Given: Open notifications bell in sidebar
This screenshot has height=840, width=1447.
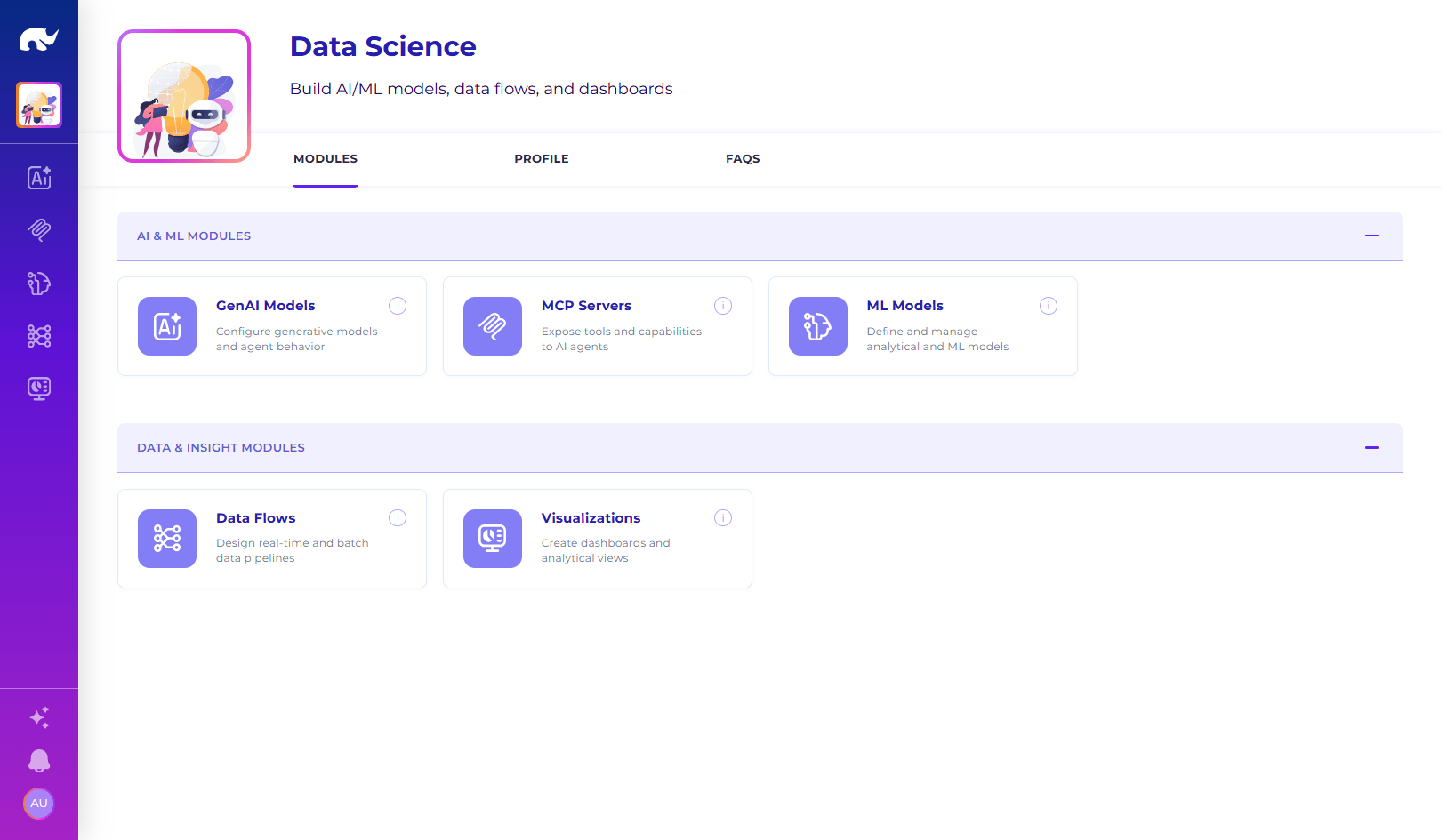Looking at the screenshot, I should pos(39,761).
